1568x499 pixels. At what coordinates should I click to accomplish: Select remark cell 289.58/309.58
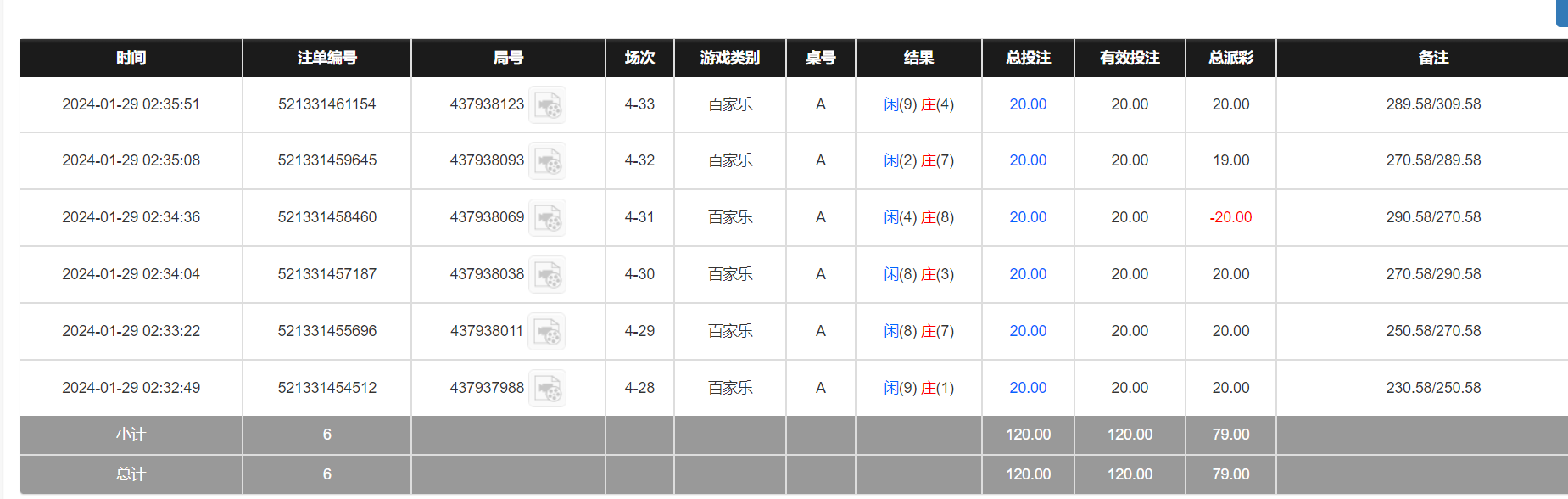(1433, 104)
